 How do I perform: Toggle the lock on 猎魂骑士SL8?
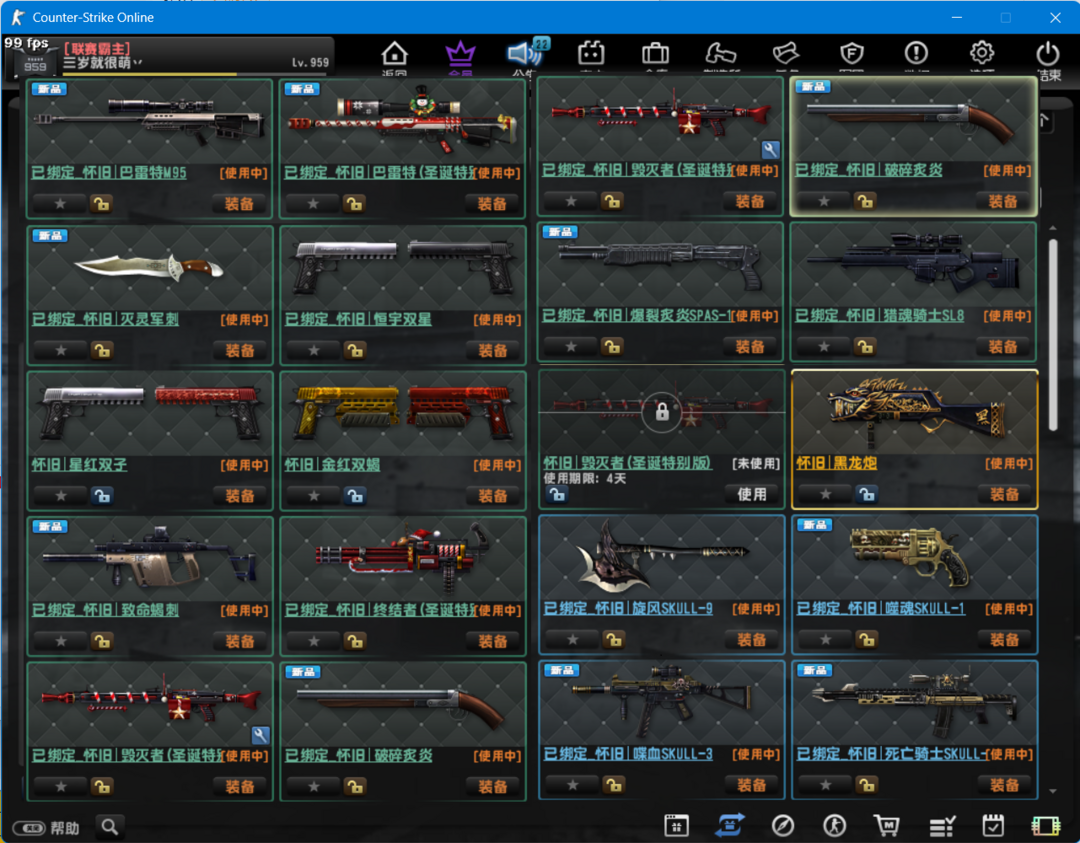(865, 346)
